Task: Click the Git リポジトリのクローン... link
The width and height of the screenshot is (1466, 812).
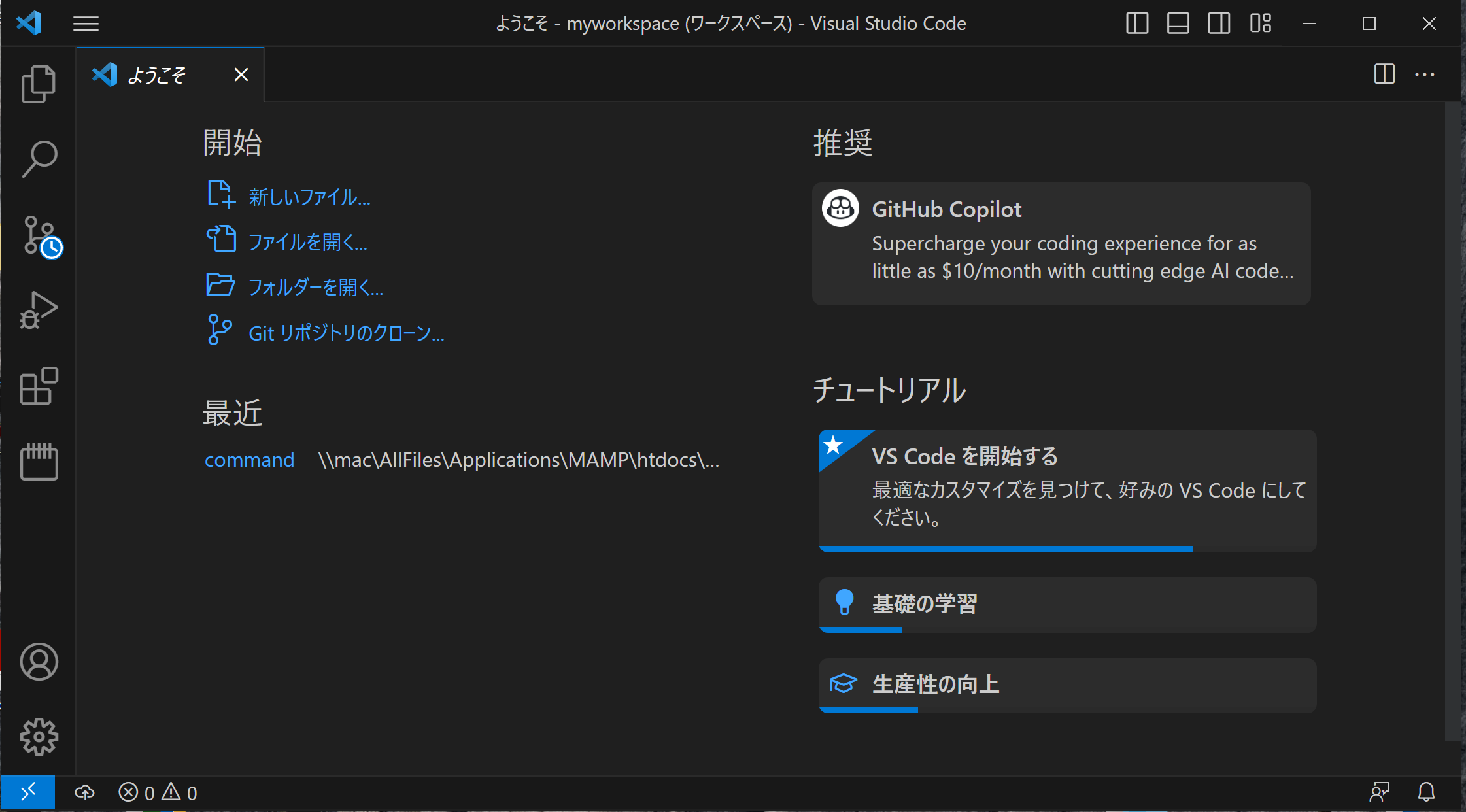Action: click(347, 333)
